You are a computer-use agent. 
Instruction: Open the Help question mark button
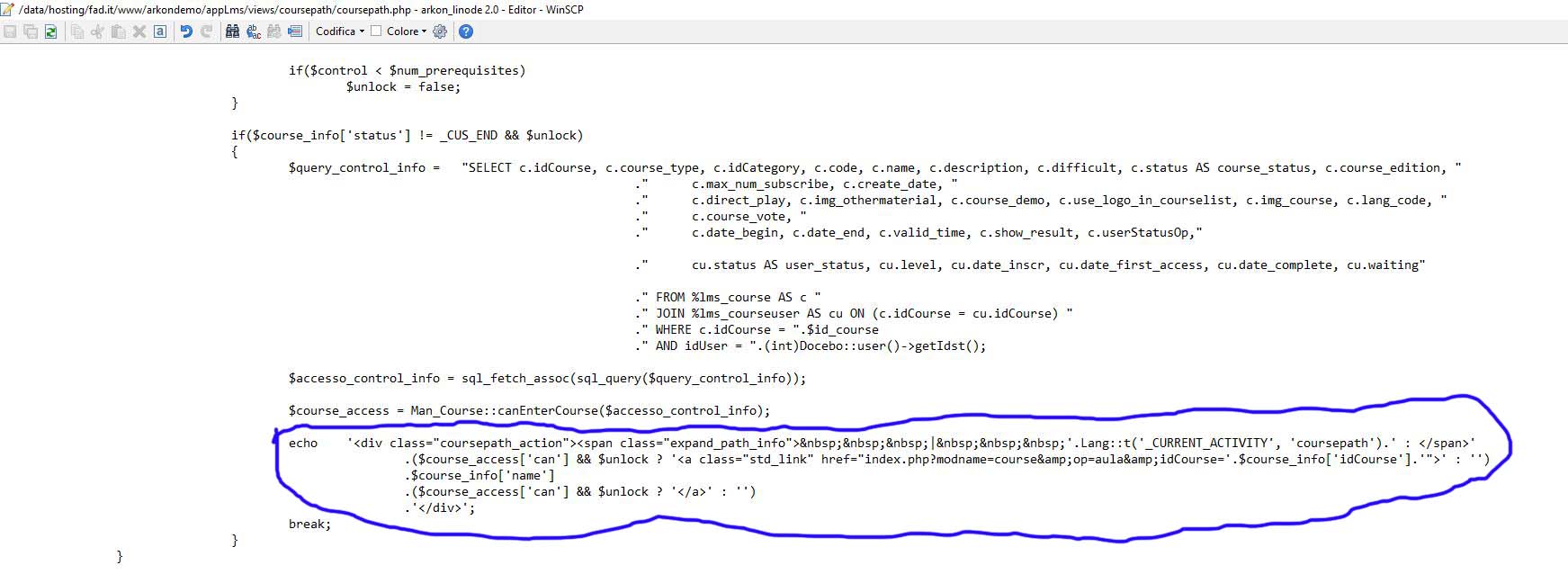(465, 31)
